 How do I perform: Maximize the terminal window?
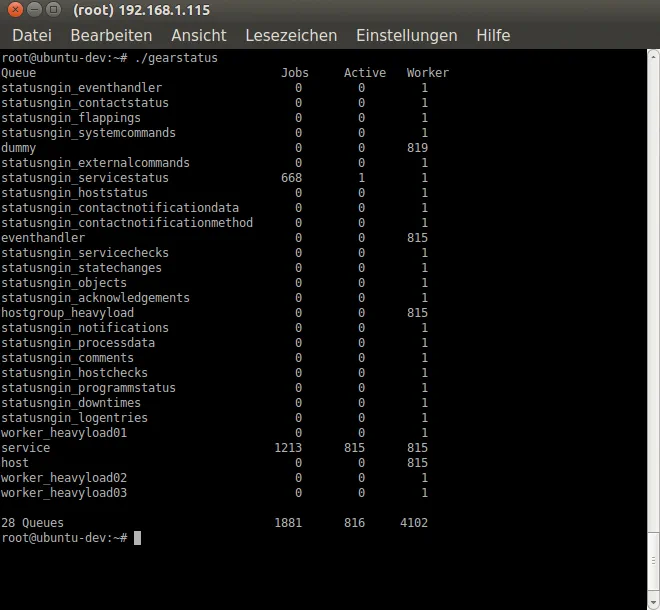click(53, 9)
